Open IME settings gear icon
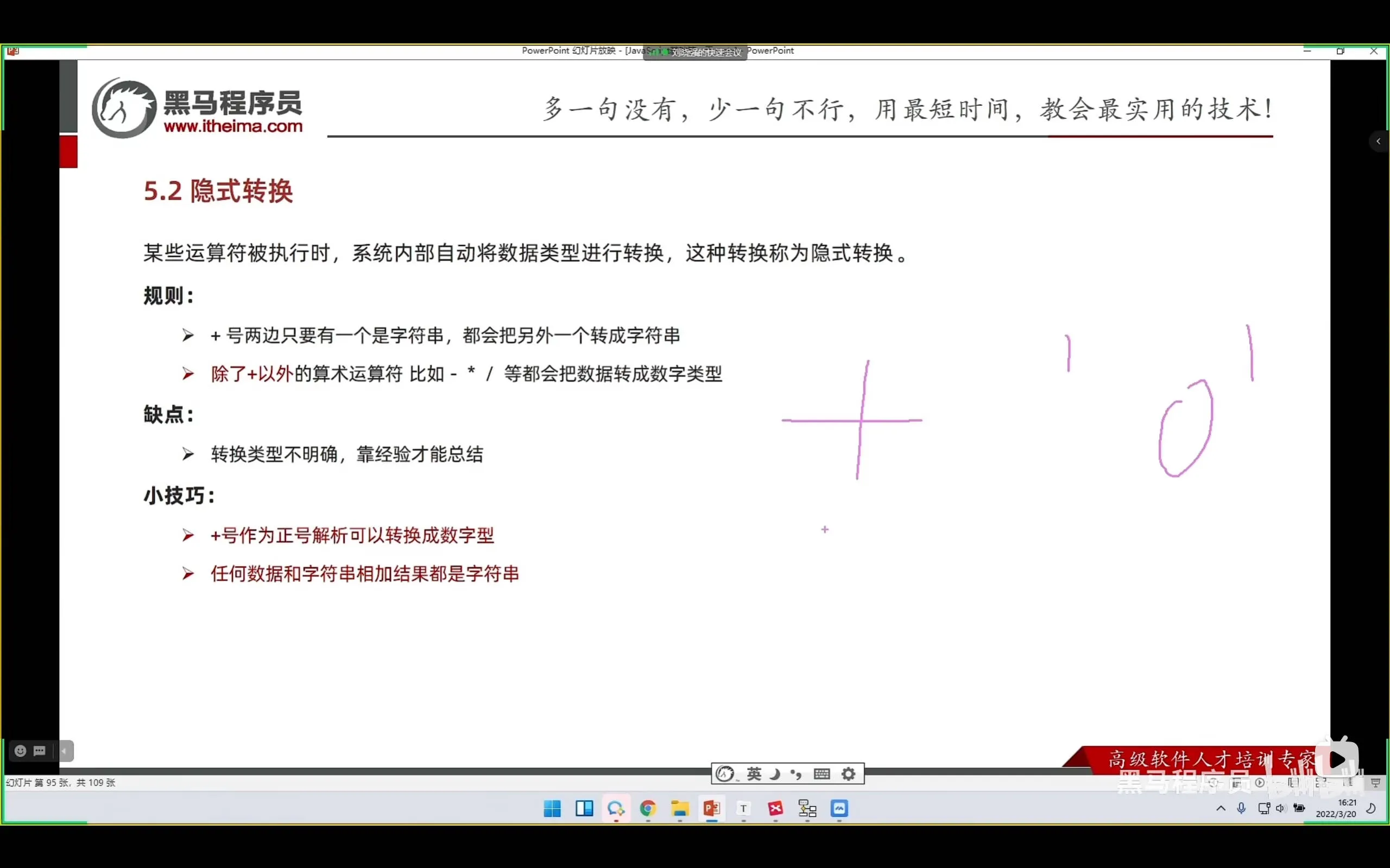This screenshot has height=868, width=1390. pyautogui.click(x=849, y=774)
